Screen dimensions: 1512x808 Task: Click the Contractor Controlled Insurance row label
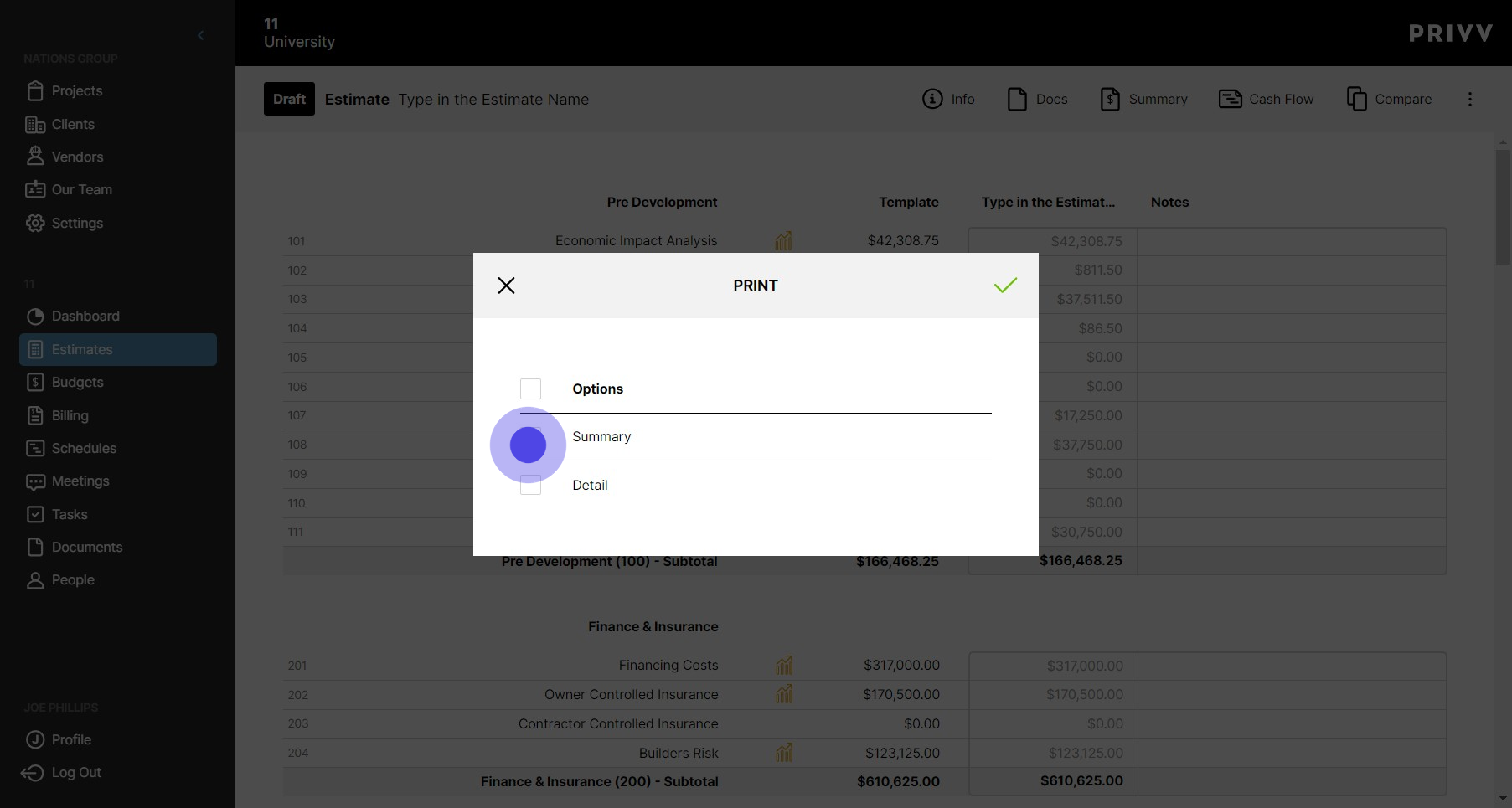tap(618, 723)
